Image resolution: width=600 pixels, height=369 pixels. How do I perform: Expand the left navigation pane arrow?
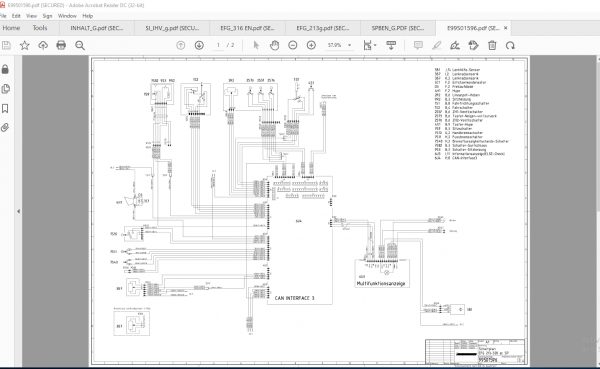18,211
